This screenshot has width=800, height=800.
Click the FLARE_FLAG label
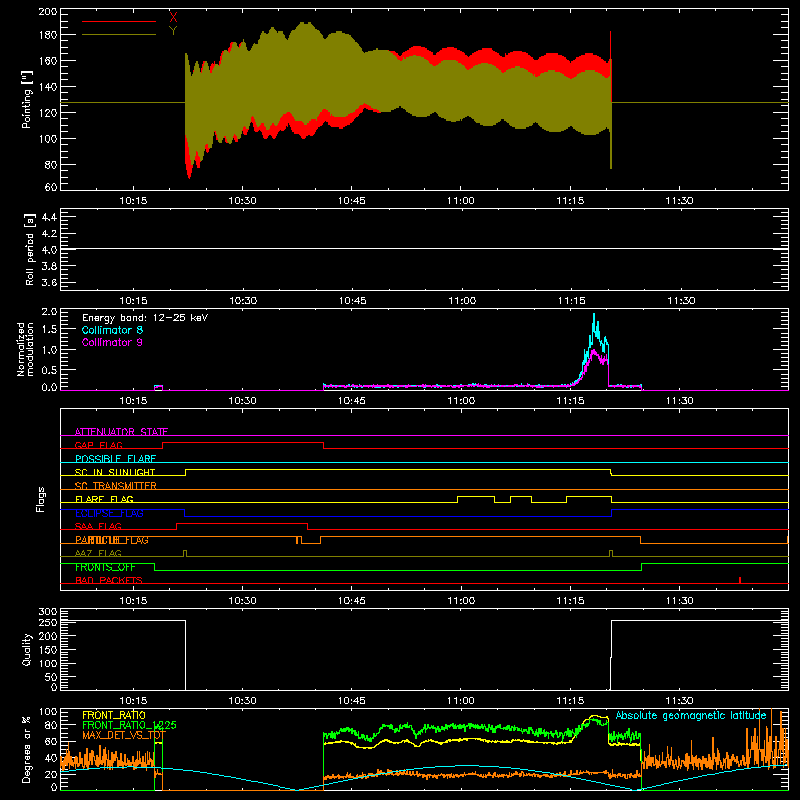[104, 499]
